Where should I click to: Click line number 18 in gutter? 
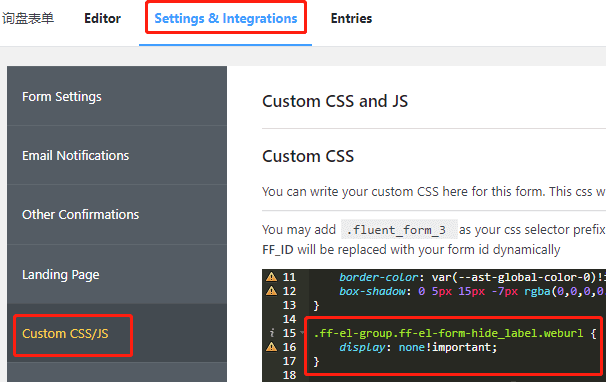(289, 375)
